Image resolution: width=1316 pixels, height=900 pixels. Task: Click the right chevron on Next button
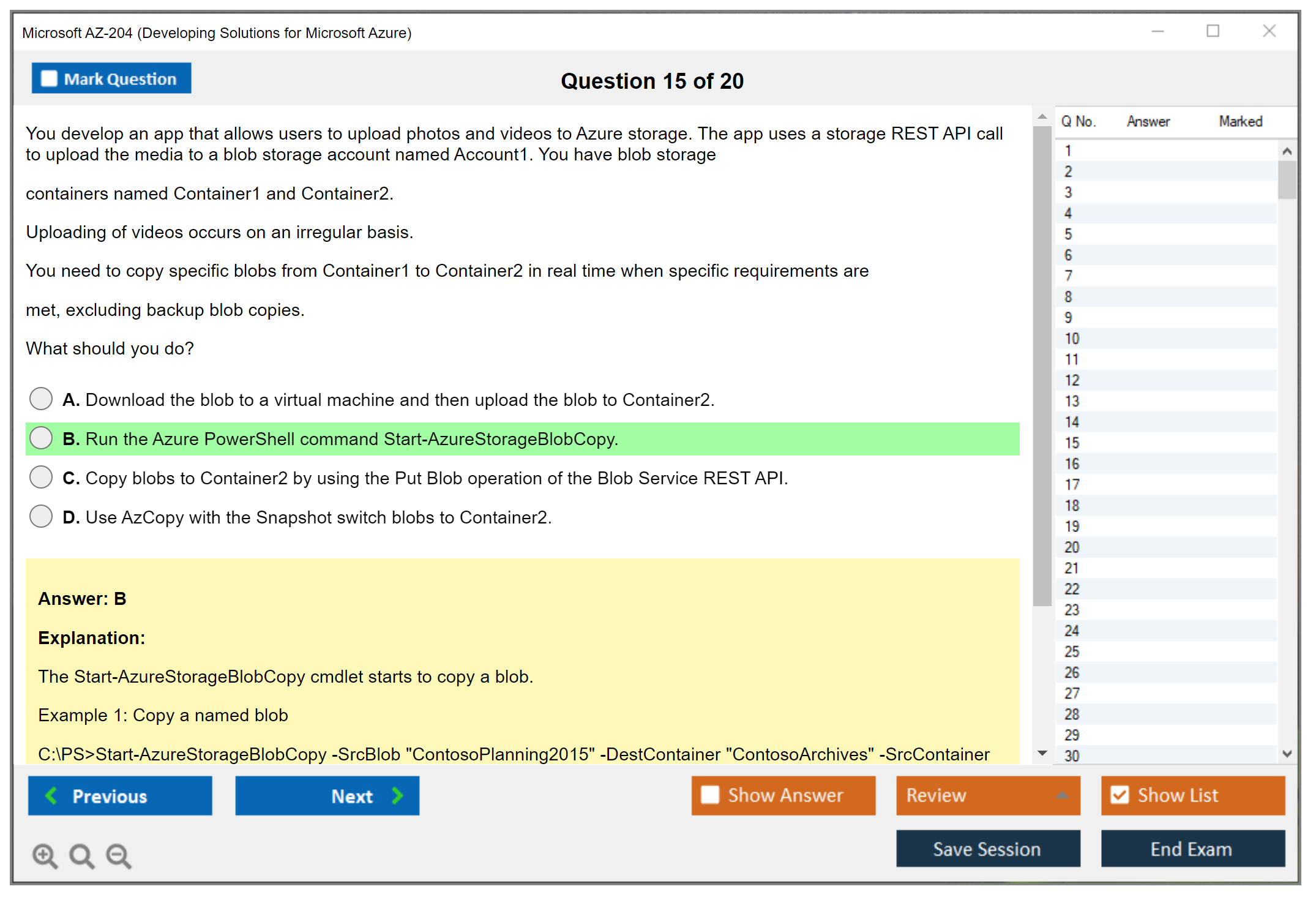tap(398, 795)
